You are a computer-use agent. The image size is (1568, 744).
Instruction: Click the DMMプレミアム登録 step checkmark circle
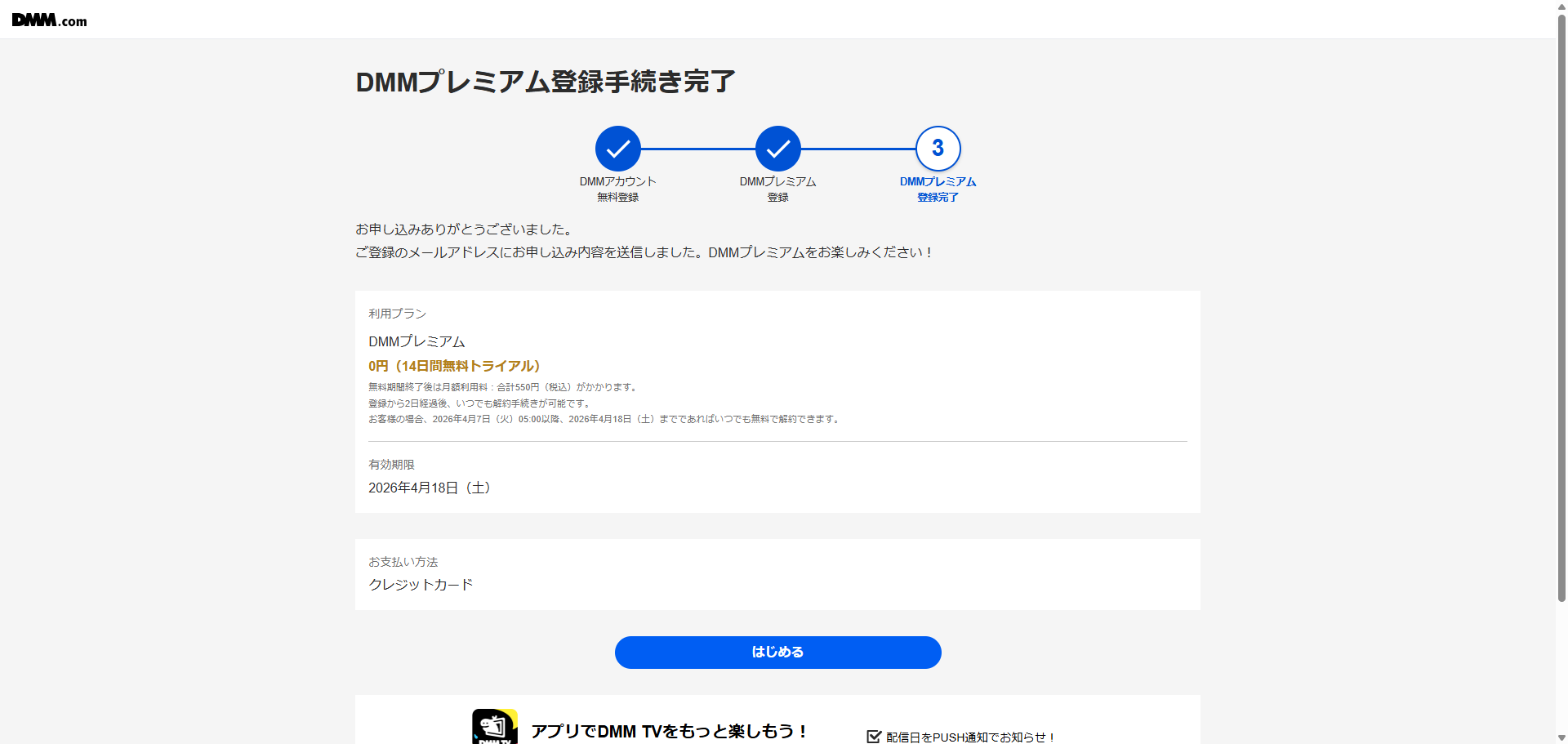click(777, 149)
